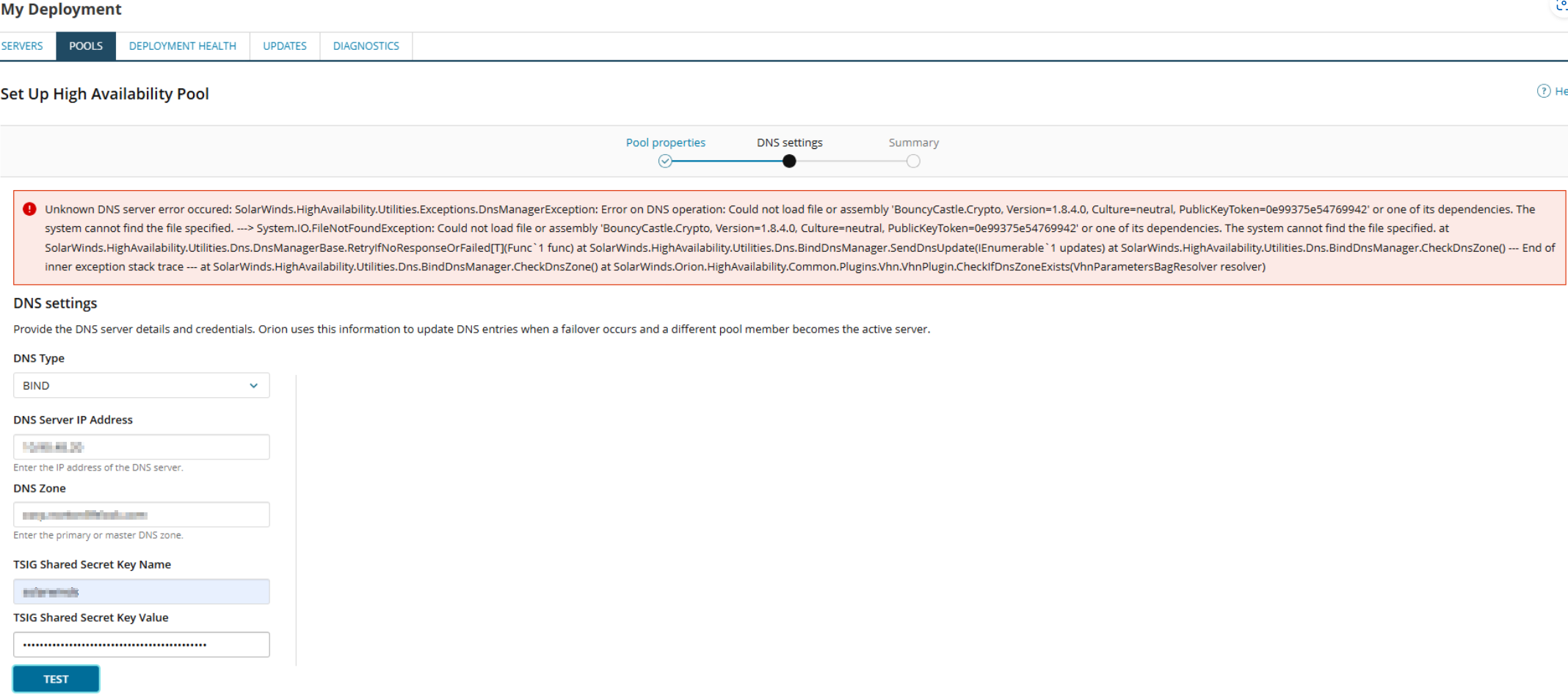Open the DIAGNOSTICS tab
The height and width of the screenshot is (698, 1568).
coord(366,46)
